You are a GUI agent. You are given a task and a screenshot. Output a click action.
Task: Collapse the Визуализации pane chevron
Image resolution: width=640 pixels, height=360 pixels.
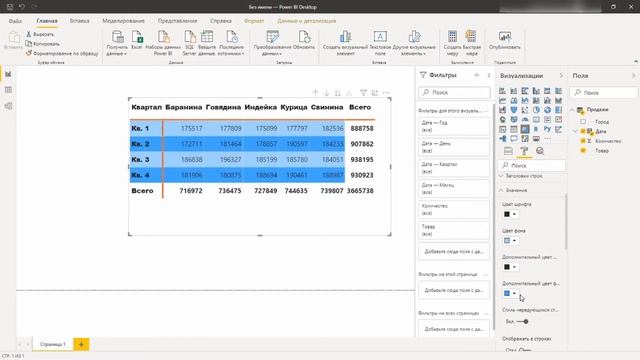pyautogui.click(x=561, y=76)
